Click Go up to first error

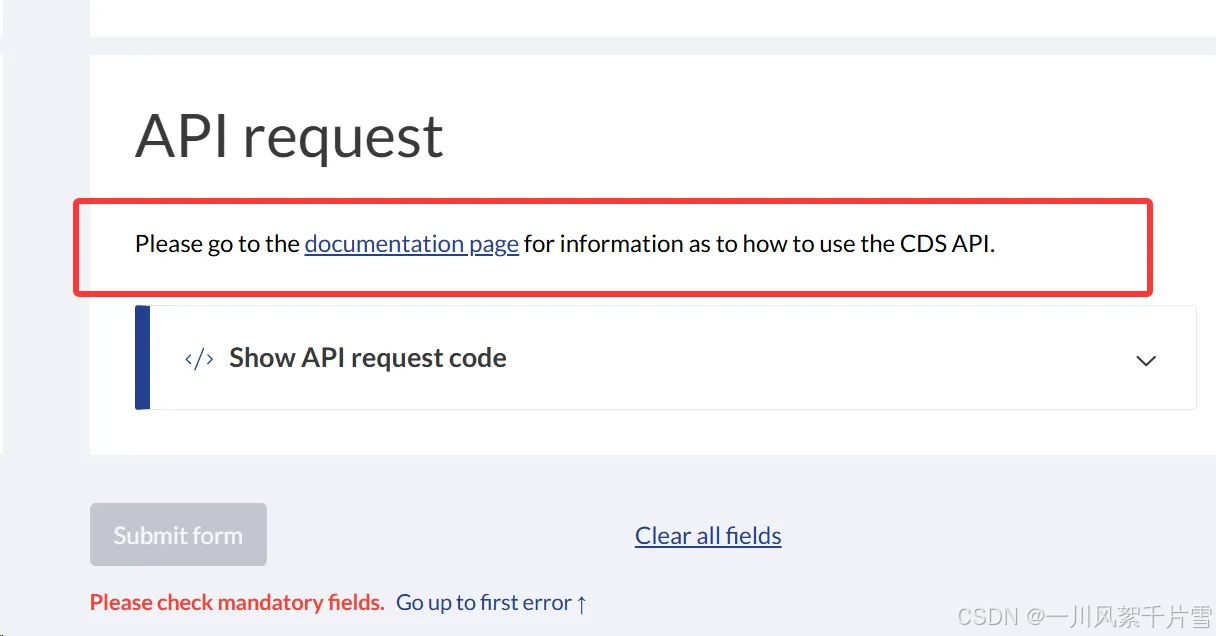pyautogui.click(x=483, y=603)
